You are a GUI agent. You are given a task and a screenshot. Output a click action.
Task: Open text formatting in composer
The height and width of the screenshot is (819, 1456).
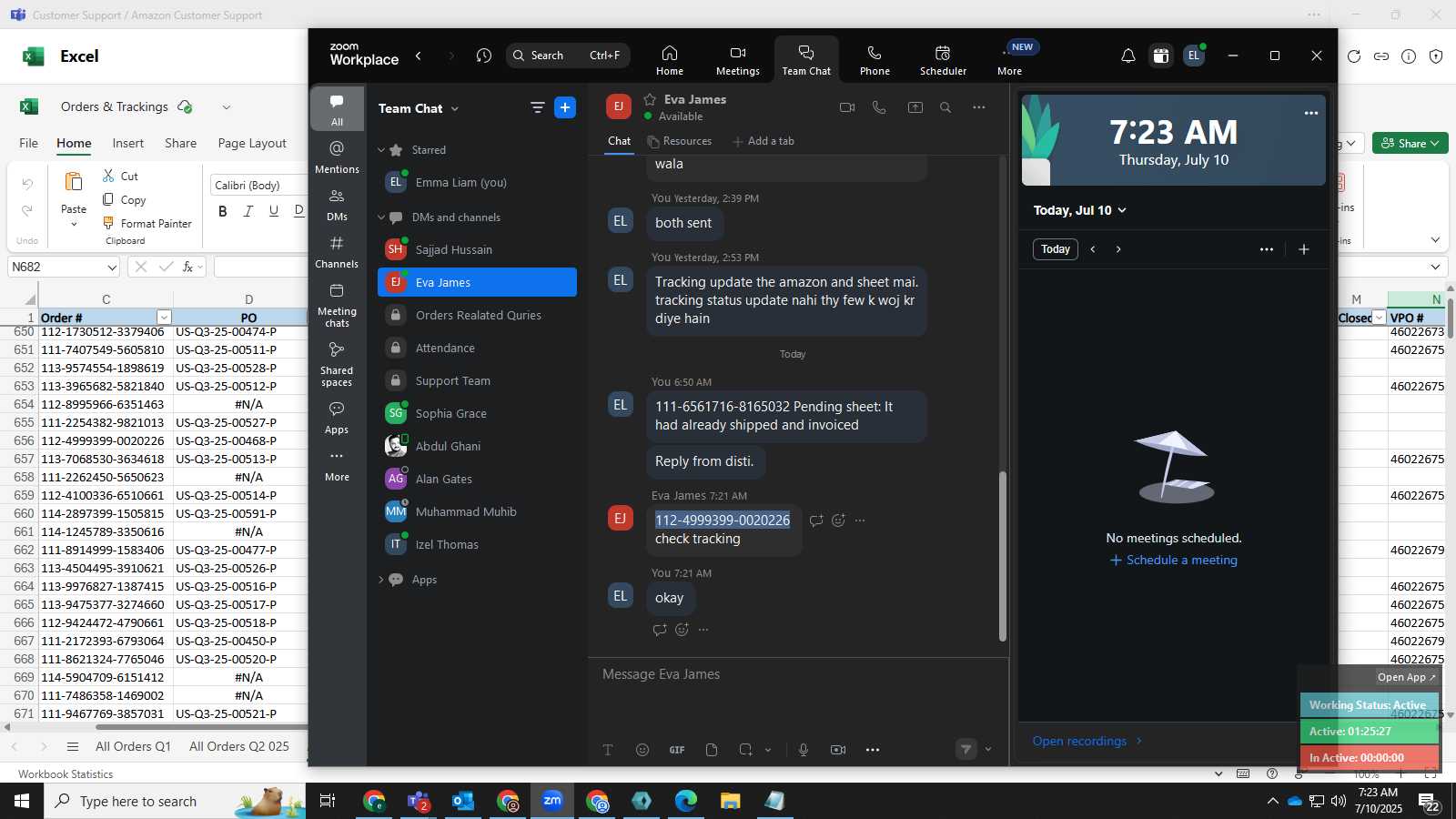[x=608, y=750]
